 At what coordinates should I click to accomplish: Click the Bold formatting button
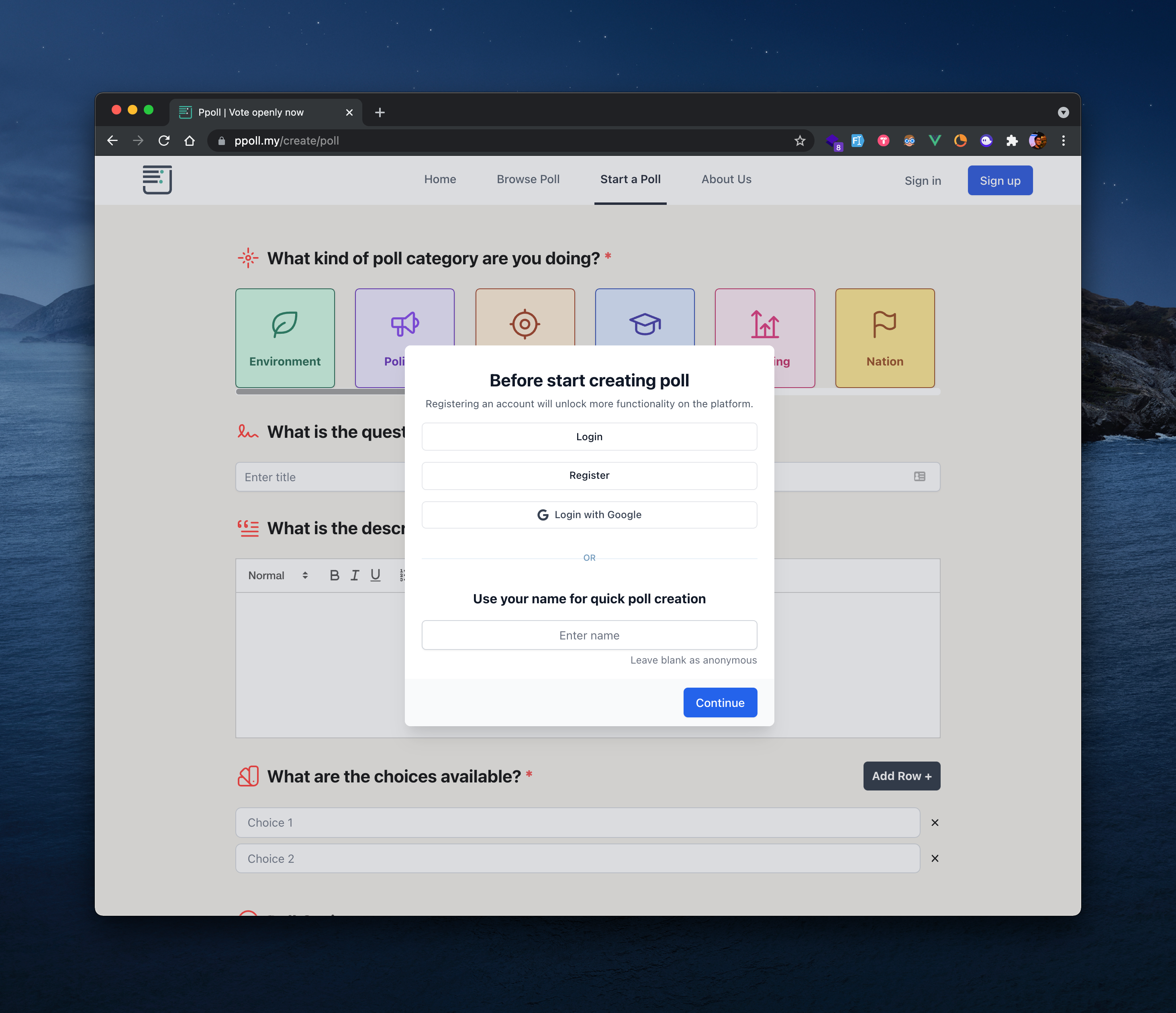tap(334, 576)
